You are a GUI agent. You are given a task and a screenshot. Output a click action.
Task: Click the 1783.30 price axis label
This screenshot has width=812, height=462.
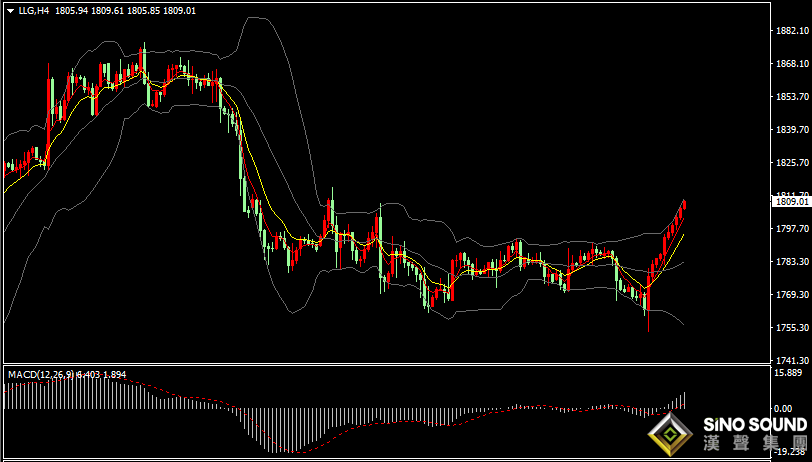coord(791,262)
